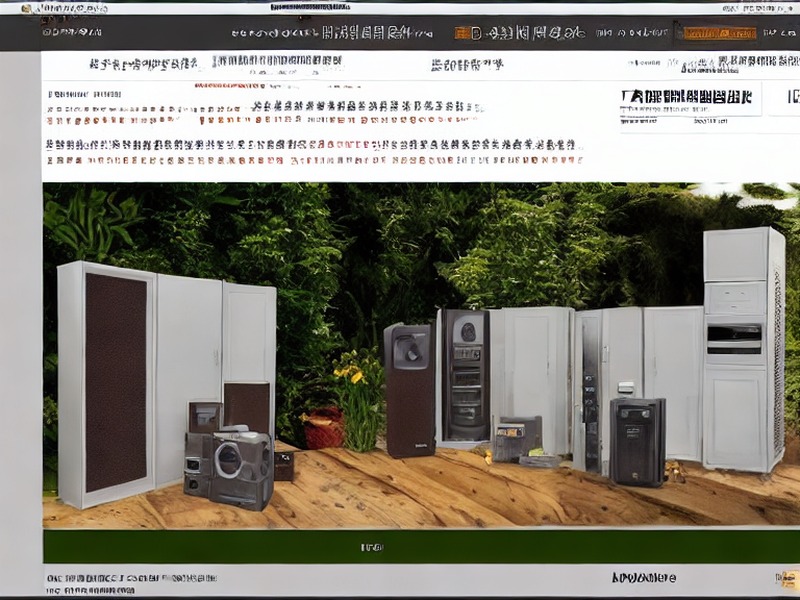800x600 pixels.
Task: Click the small orange icon in the dark header
Action: tap(462, 33)
